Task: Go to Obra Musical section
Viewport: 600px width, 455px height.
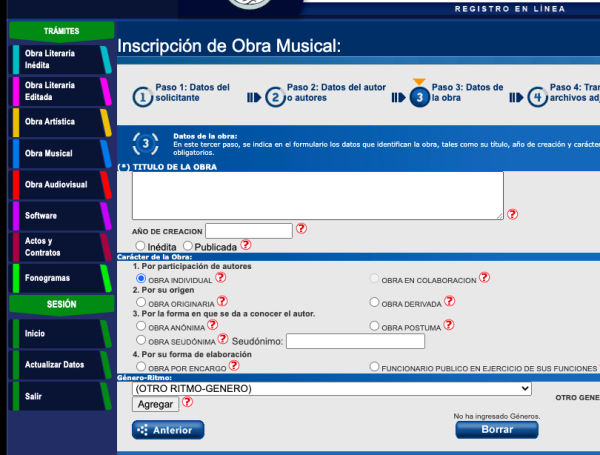Action: tap(61, 153)
